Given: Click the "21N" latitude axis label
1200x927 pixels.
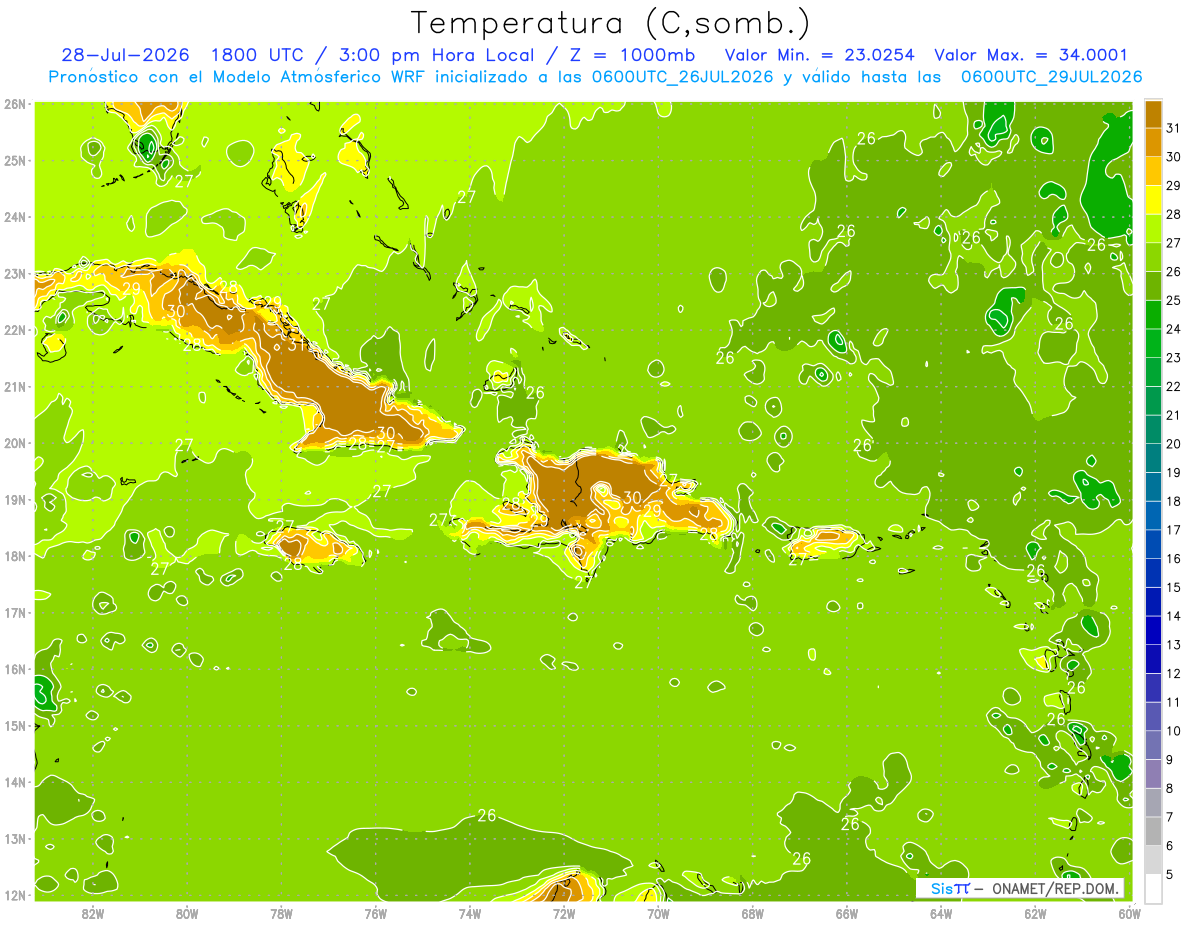Looking at the screenshot, I should coord(14,386).
